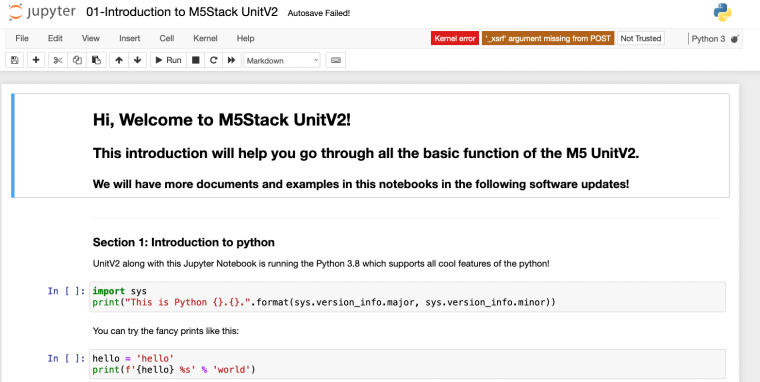The width and height of the screenshot is (760, 382).
Task: Click the Jupyter logo
Action: pyautogui.click(x=42, y=12)
